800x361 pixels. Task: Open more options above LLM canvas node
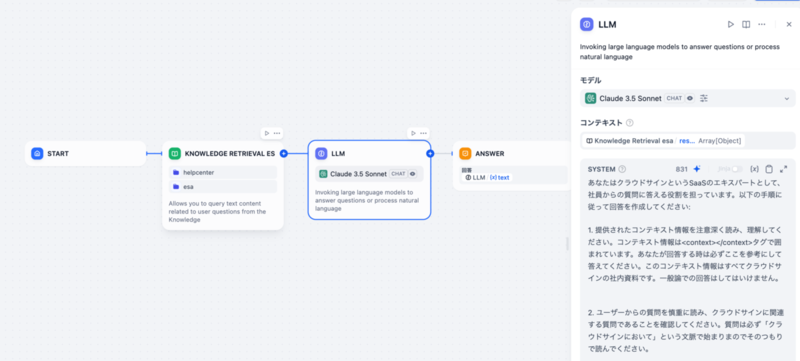point(423,133)
